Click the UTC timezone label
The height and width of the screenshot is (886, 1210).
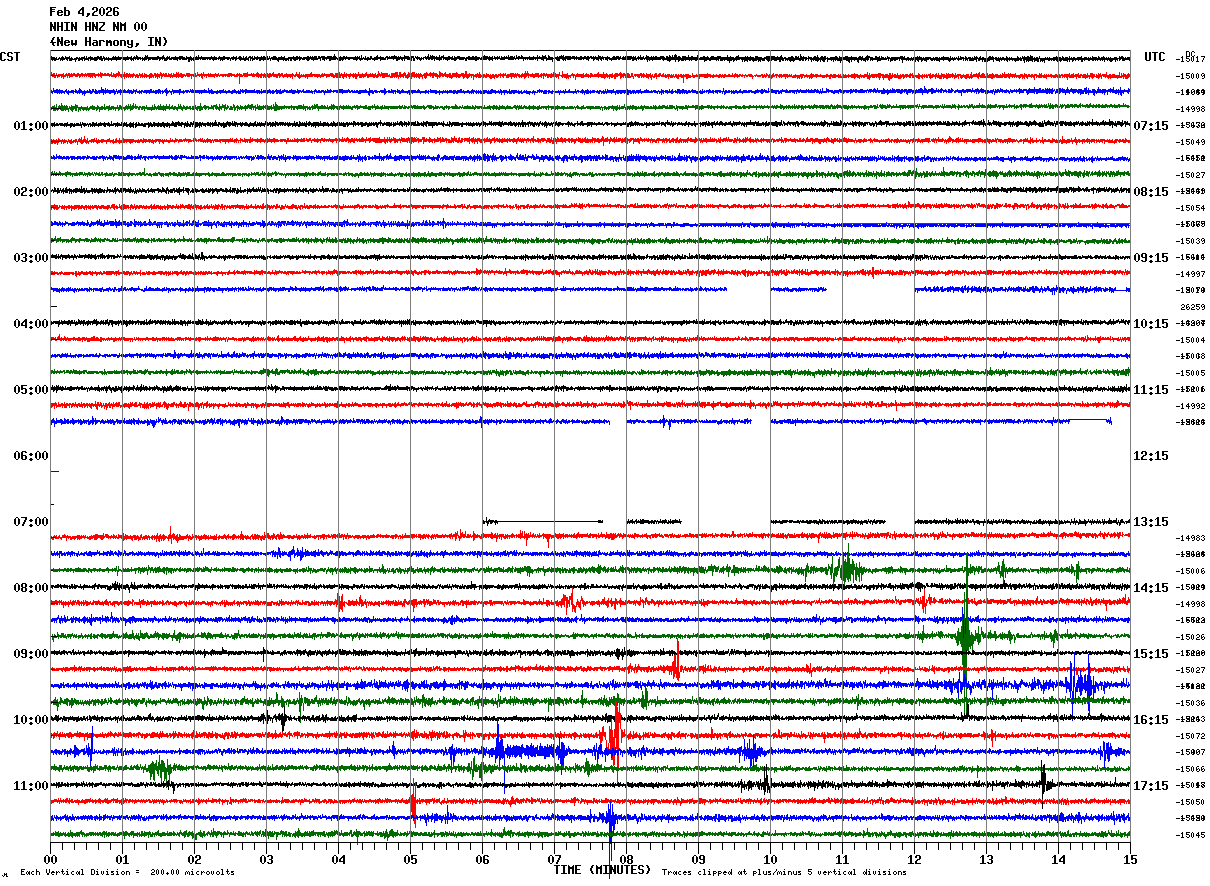pyautogui.click(x=1155, y=57)
